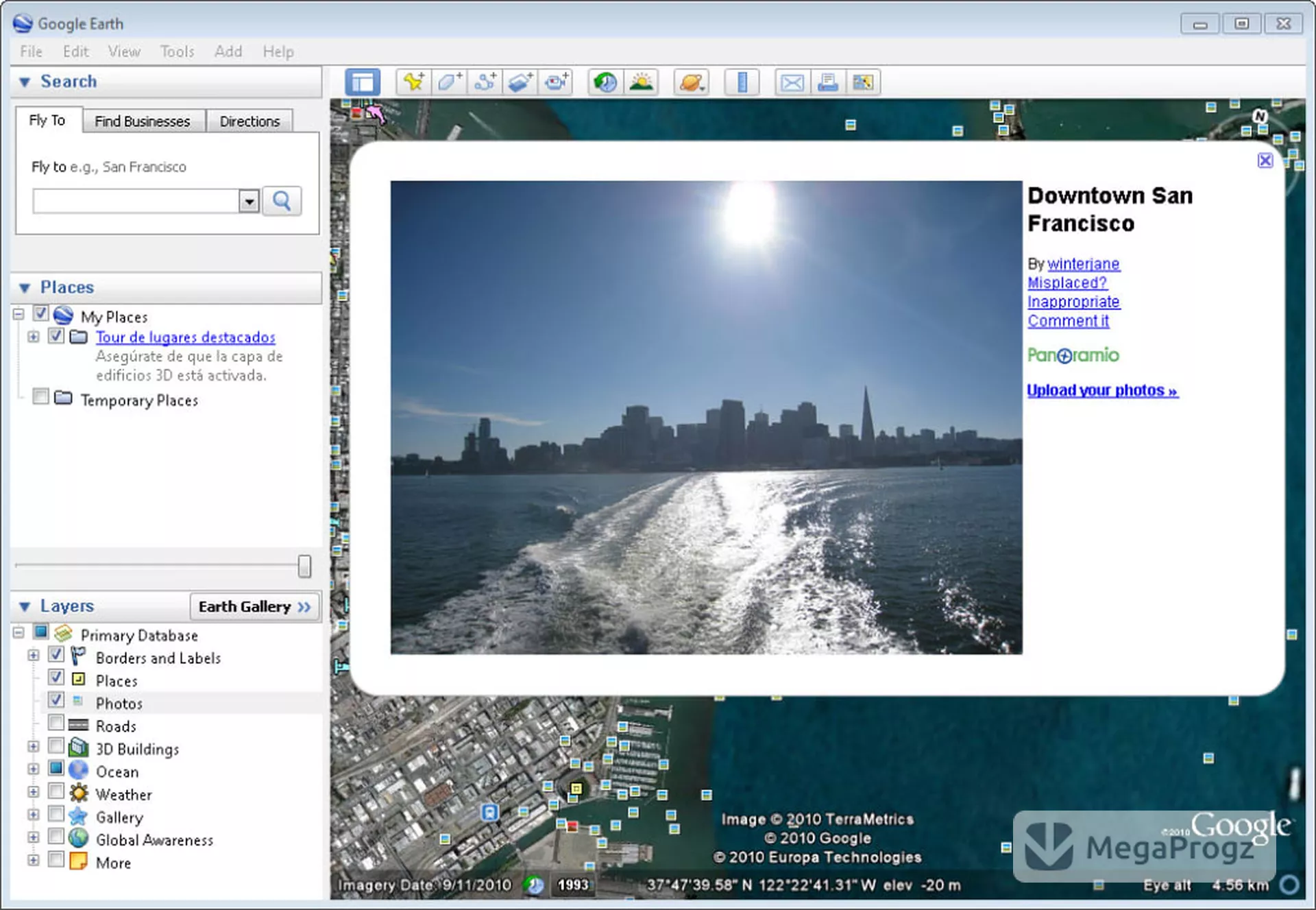Viewport: 1316px width, 910px height.
Task: Uncheck the Photos layer checkbox
Action: [56, 700]
